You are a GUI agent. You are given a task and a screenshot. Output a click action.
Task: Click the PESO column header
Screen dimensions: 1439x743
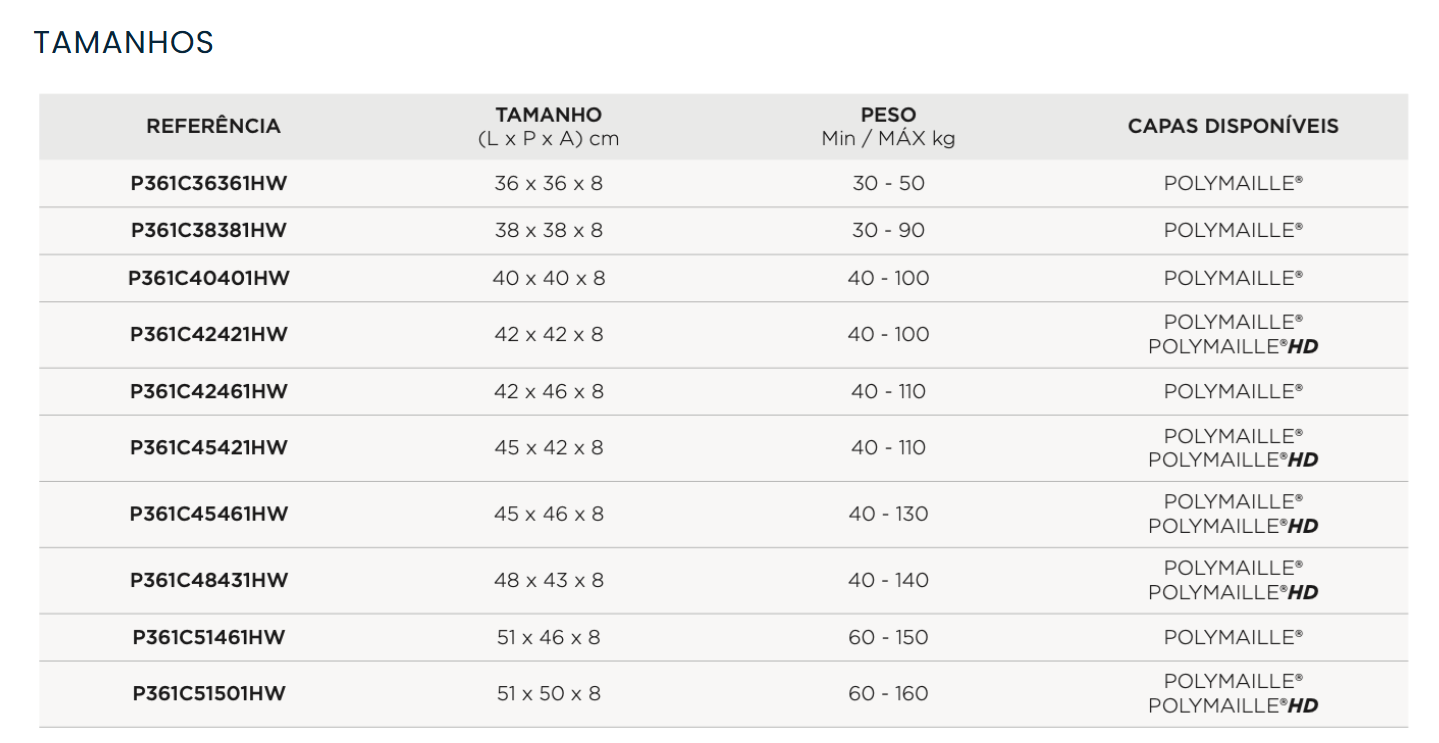tap(888, 115)
